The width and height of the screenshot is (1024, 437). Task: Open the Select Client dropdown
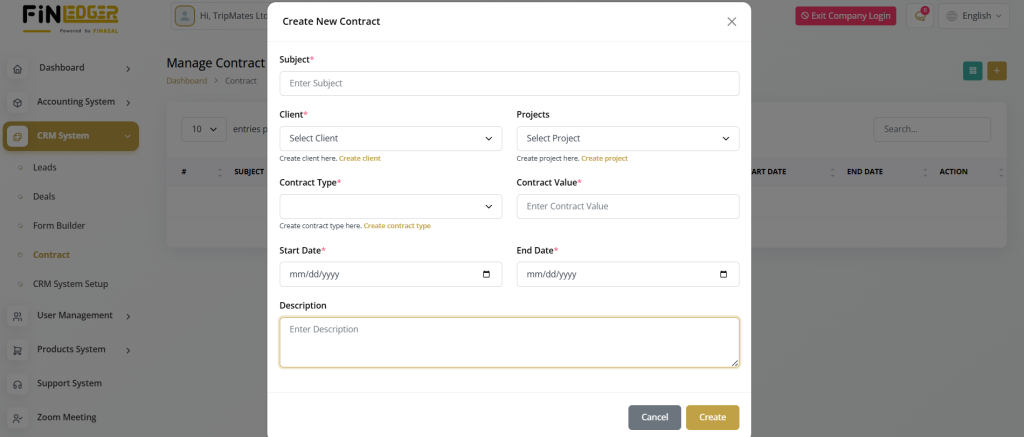[390, 139]
